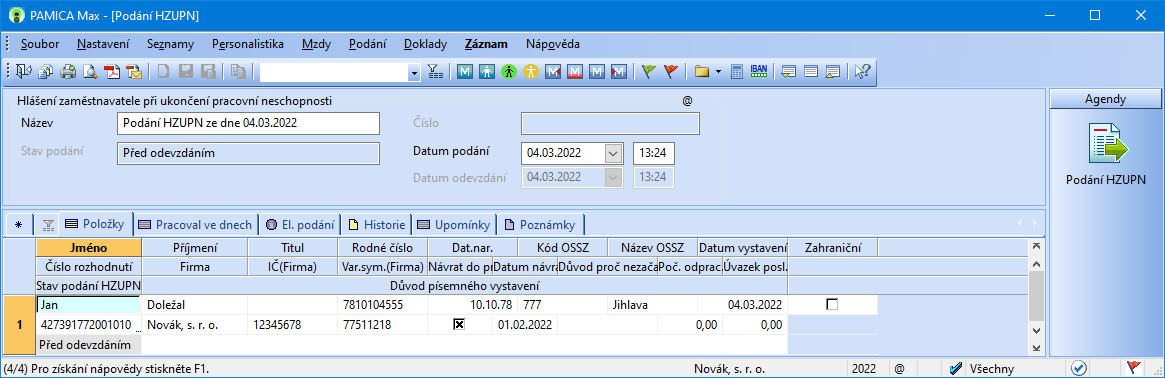1165x378 pixels.
Task: Switch to Historie tab
Action: (377, 224)
